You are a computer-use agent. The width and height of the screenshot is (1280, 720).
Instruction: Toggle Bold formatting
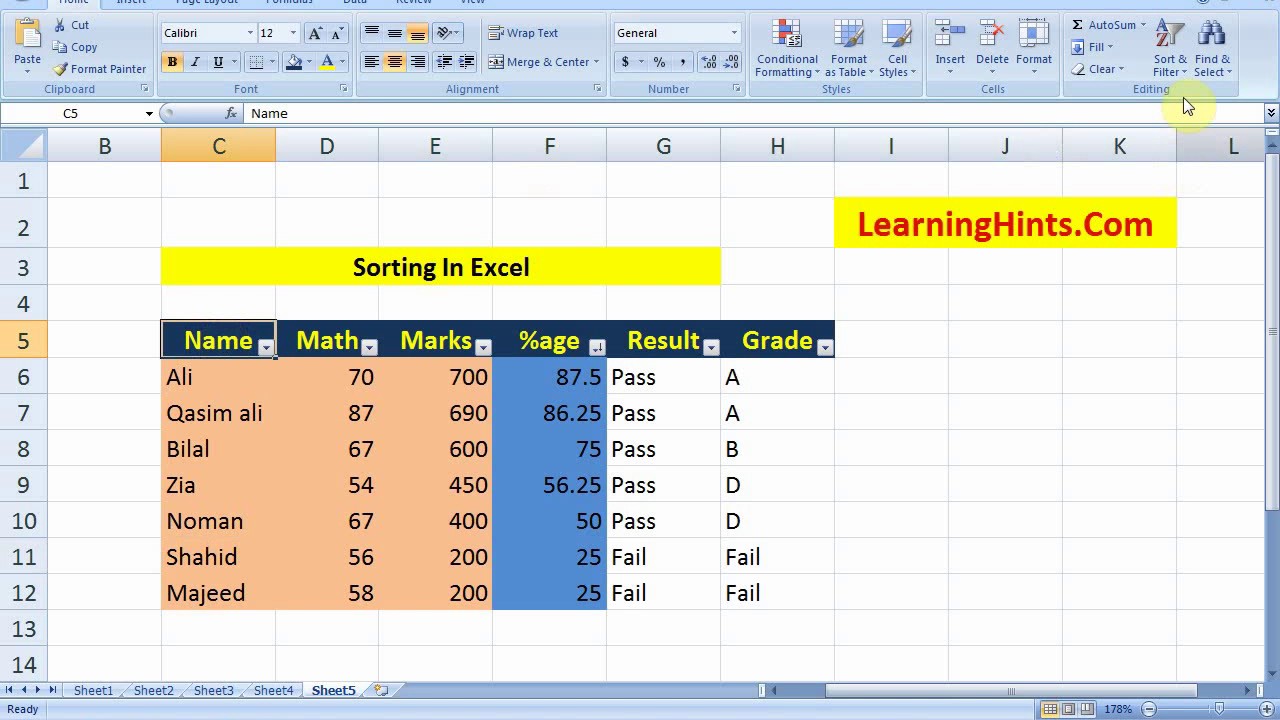coord(172,62)
